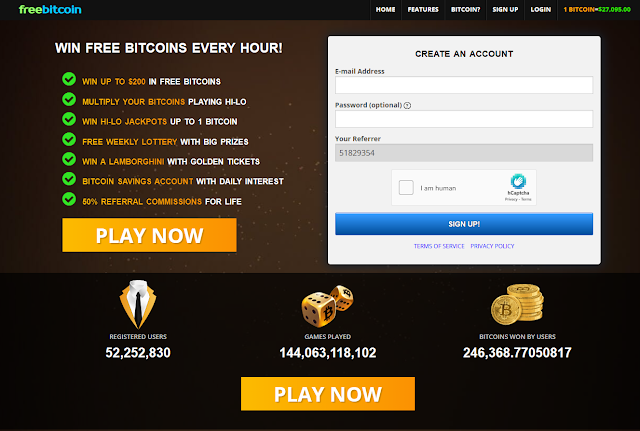Focus the E-mail Address field
This screenshot has width=640, height=431.
[x=464, y=85]
